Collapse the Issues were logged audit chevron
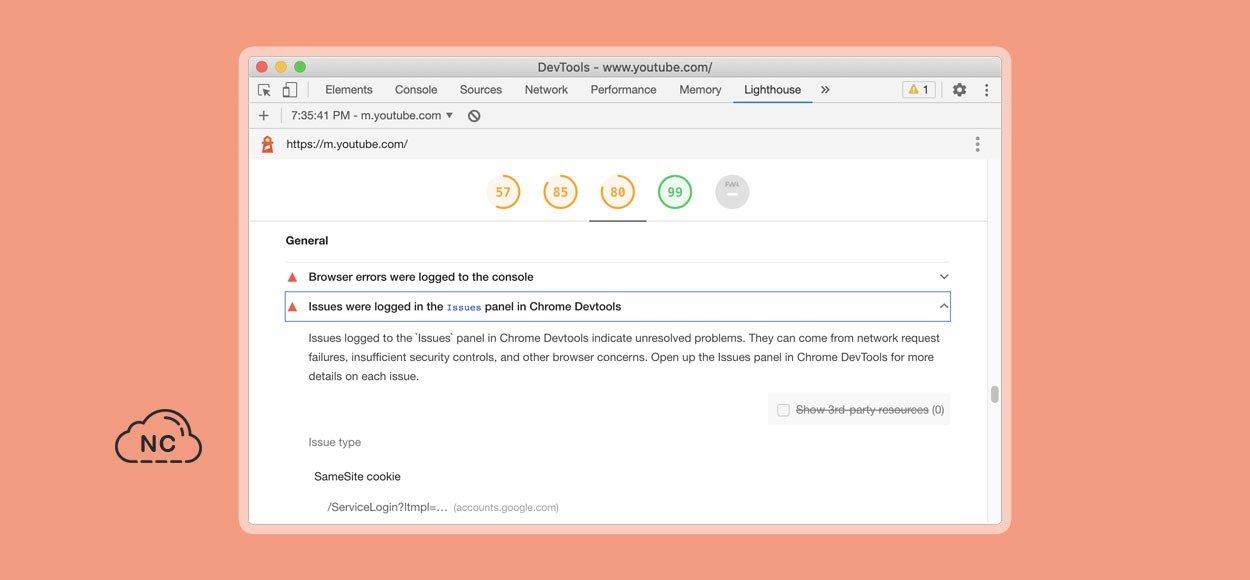1250x580 pixels. pyautogui.click(x=944, y=307)
